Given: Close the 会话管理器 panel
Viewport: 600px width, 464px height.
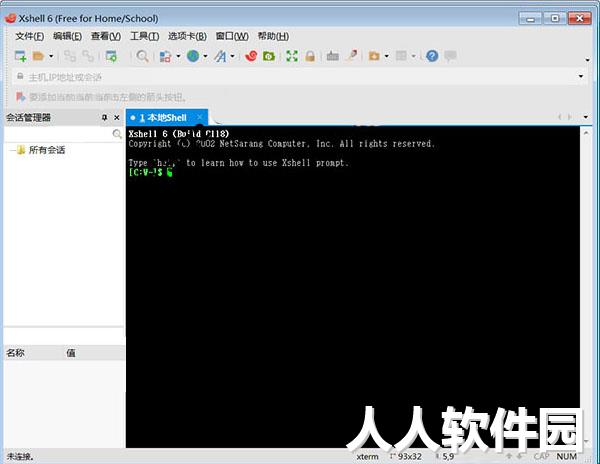Looking at the screenshot, I should [117, 117].
